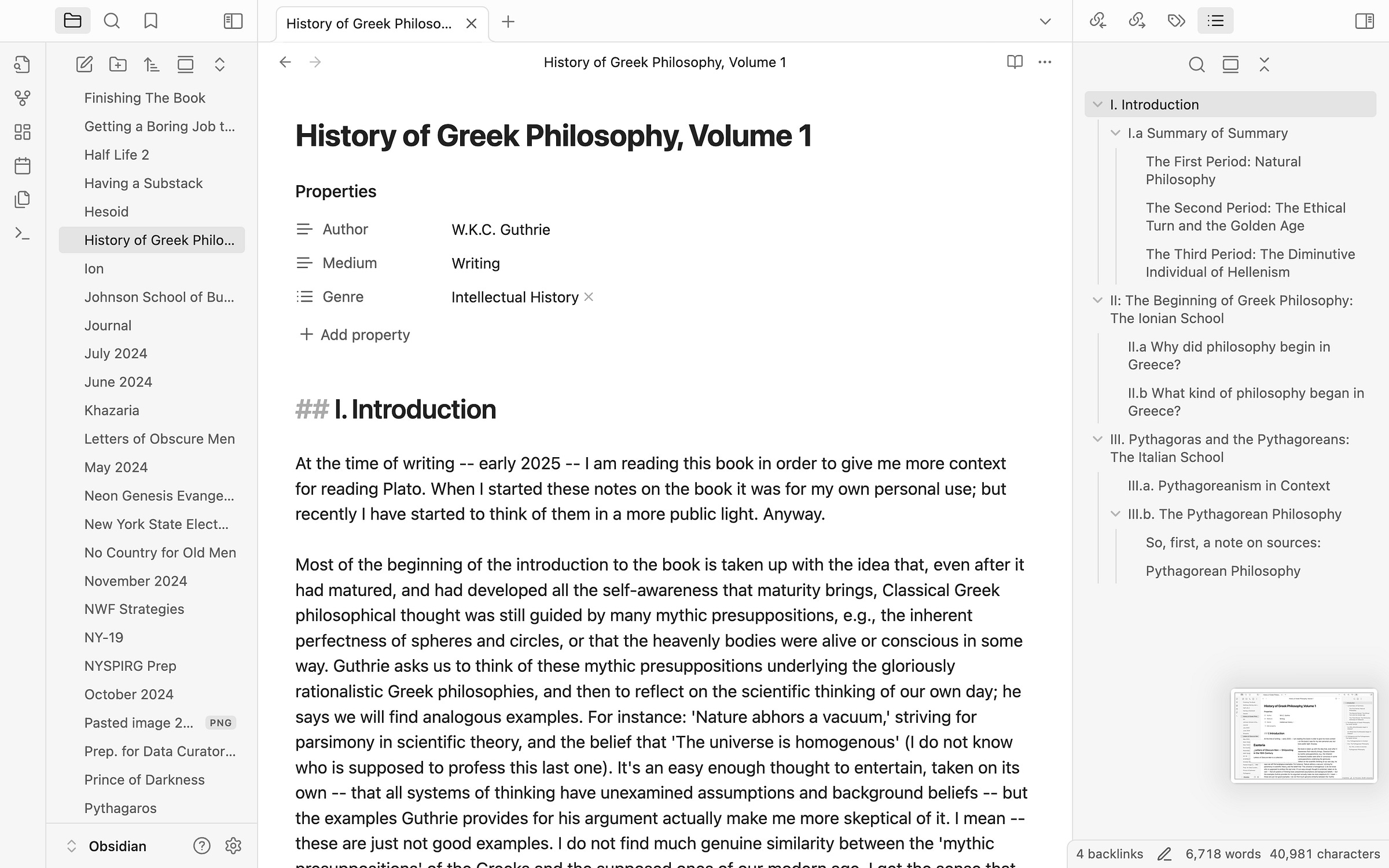1389x868 pixels.
Task: Switch note to reading view
Action: pos(1015,62)
